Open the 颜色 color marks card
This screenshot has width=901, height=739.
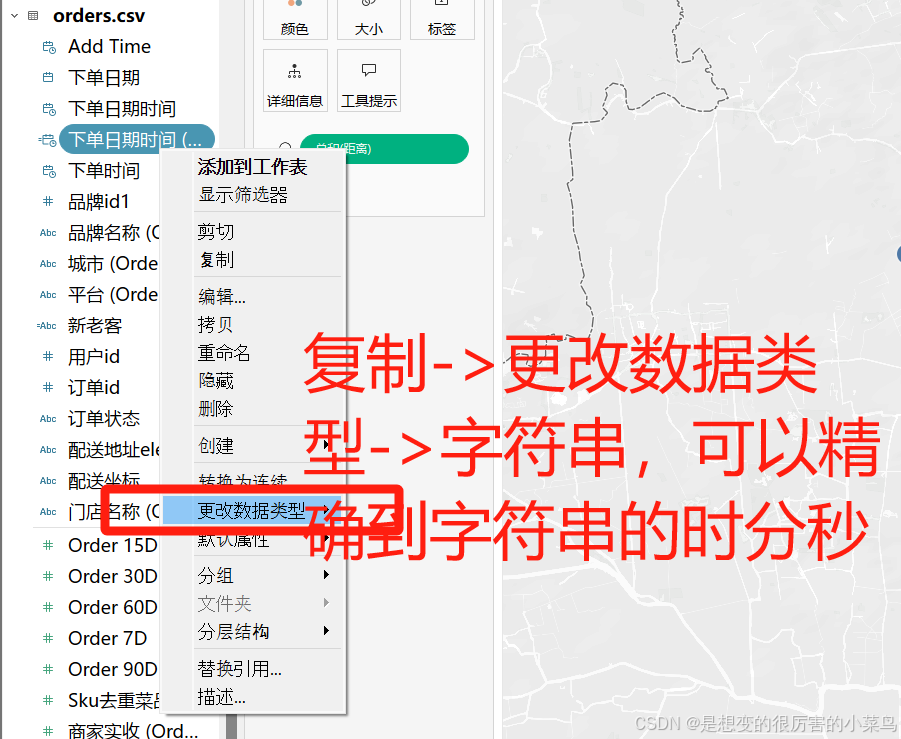point(295,19)
